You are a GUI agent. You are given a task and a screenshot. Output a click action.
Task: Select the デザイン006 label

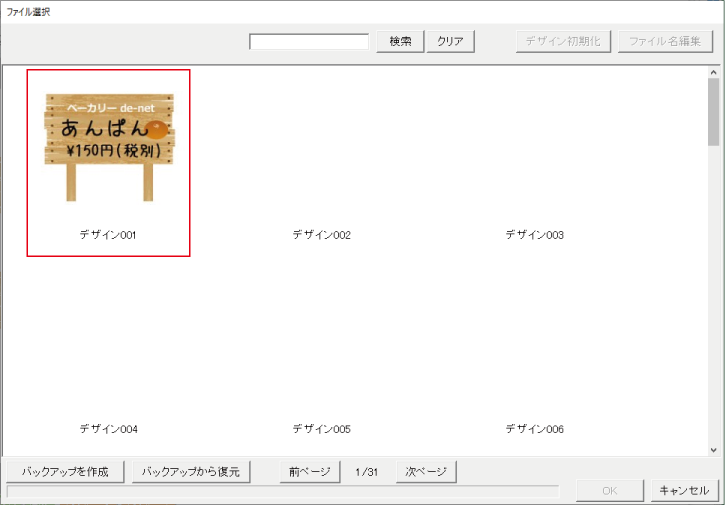(535, 429)
